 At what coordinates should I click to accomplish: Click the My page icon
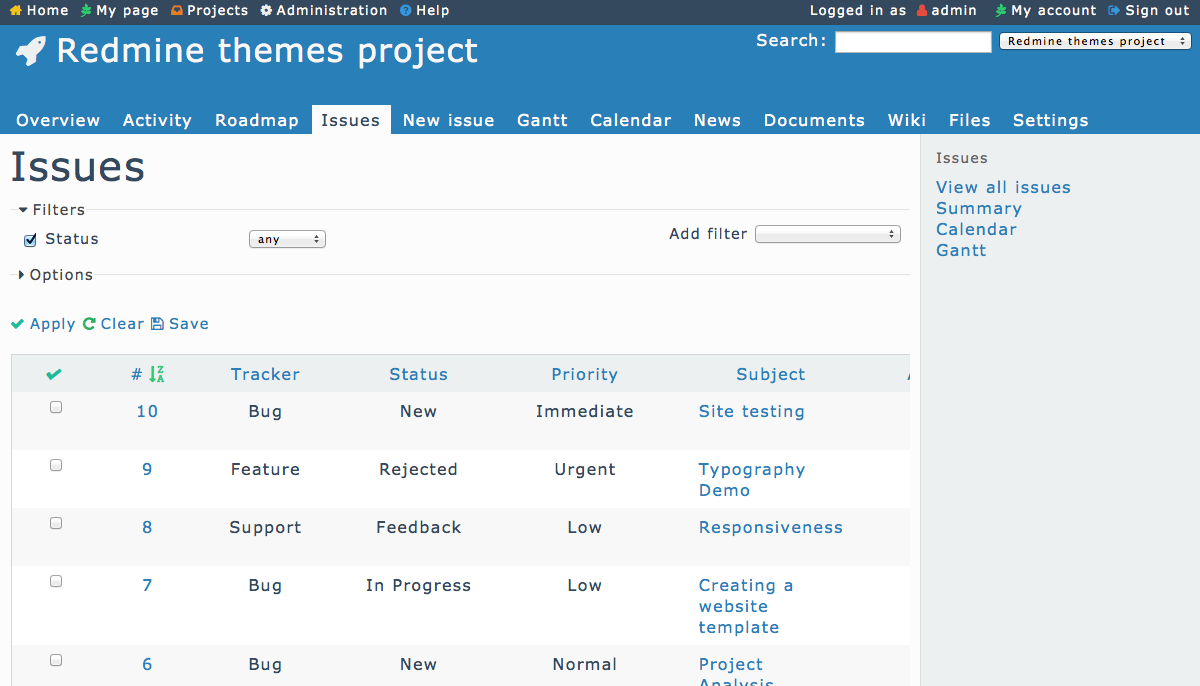tap(86, 11)
